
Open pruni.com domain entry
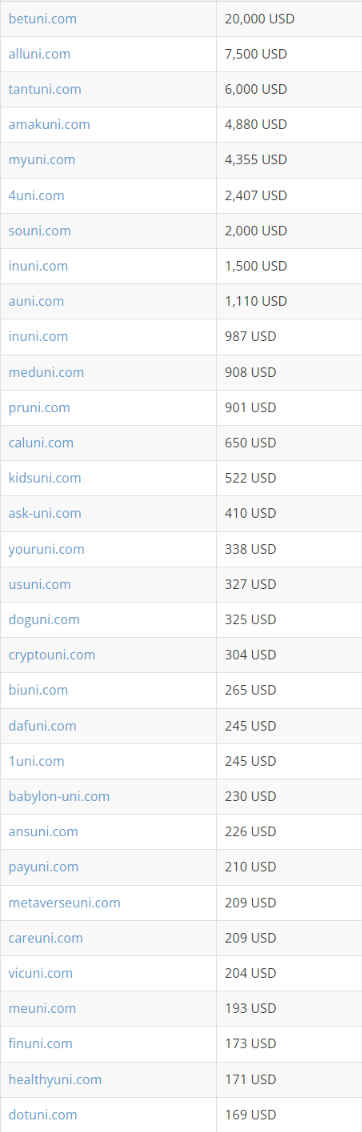pyautogui.click(x=40, y=408)
